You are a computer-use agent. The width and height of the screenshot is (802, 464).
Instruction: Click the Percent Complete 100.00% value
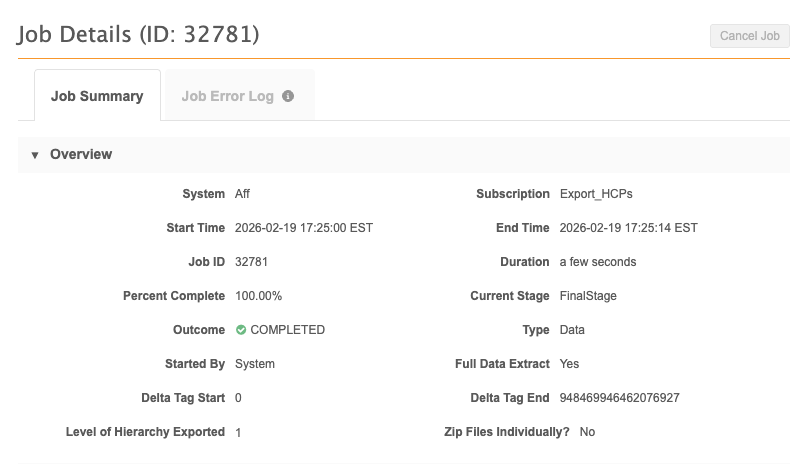(258, 296)
